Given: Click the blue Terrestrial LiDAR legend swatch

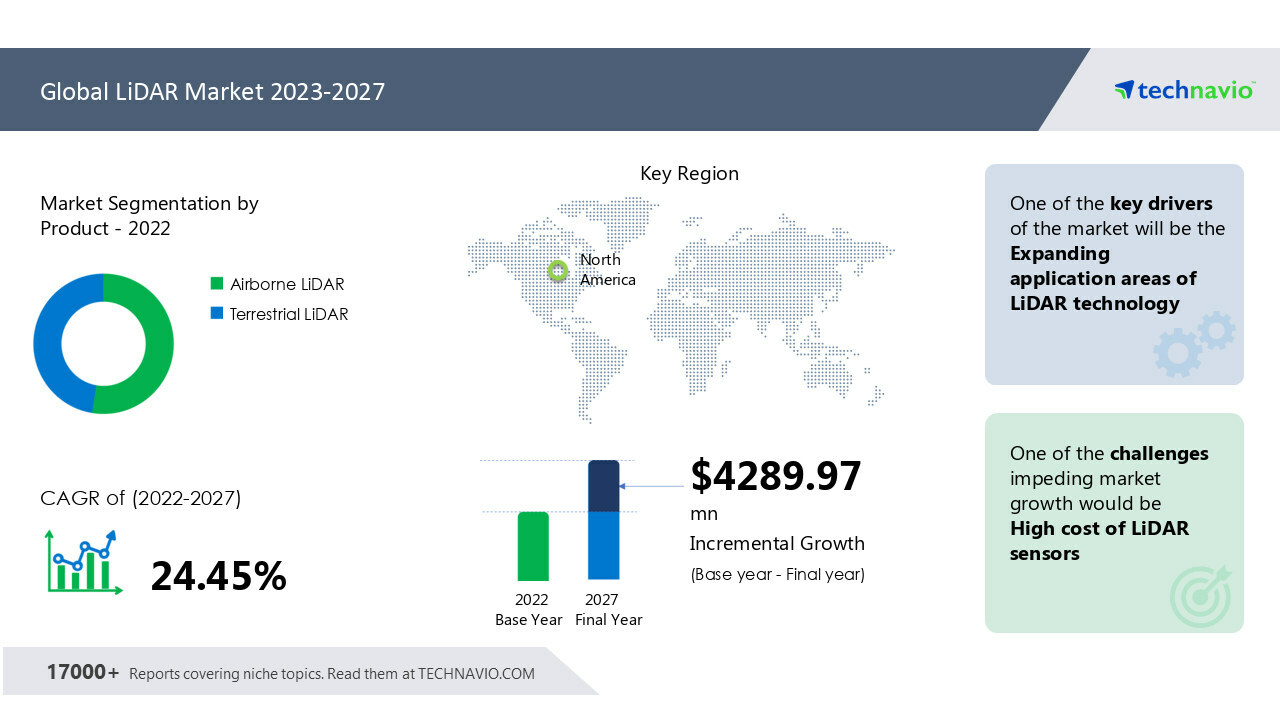Looking at the screenshot, I should point(217,314).
